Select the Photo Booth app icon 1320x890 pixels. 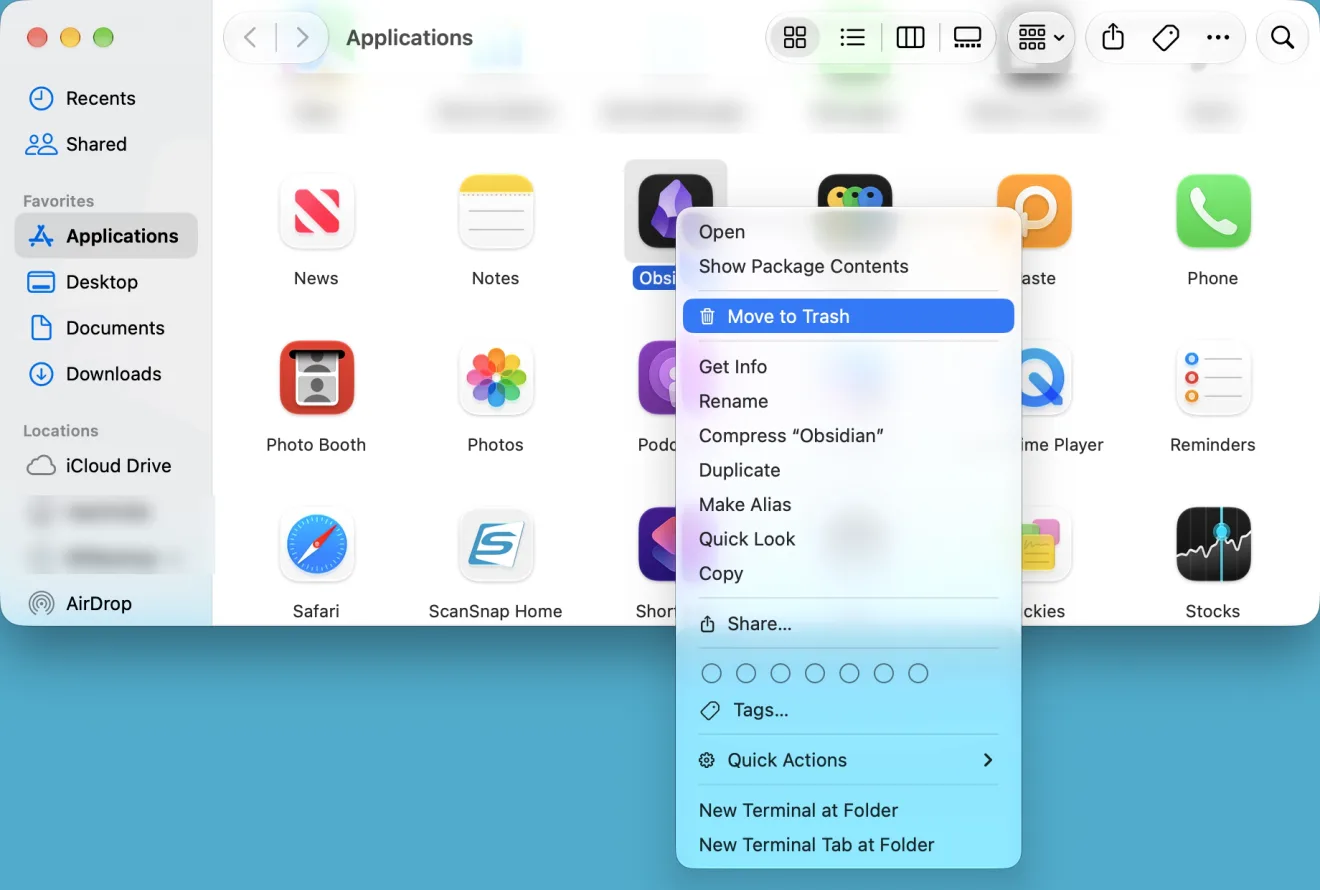point(316,378)
